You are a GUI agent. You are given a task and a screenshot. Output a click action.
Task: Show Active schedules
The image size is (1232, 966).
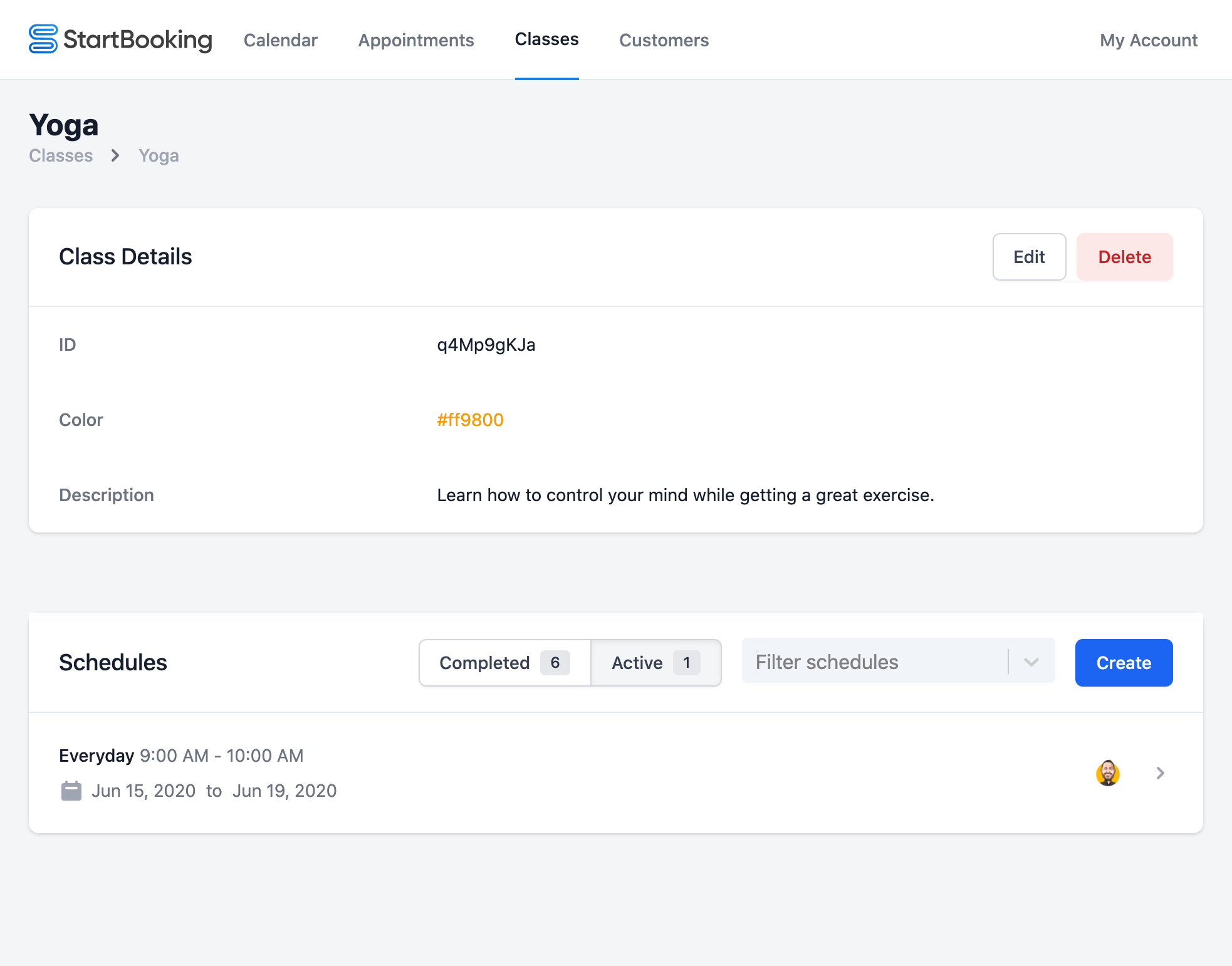(x=655, y=663)
